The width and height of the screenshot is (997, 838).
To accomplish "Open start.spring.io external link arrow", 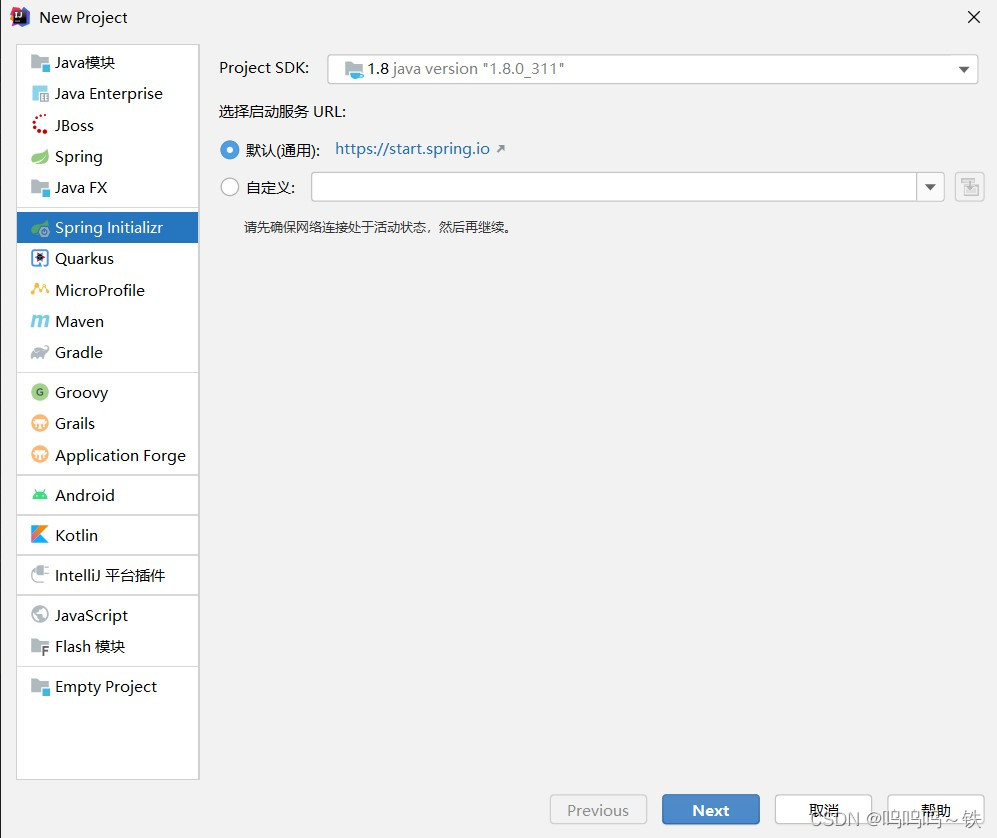I will (501, 149).
